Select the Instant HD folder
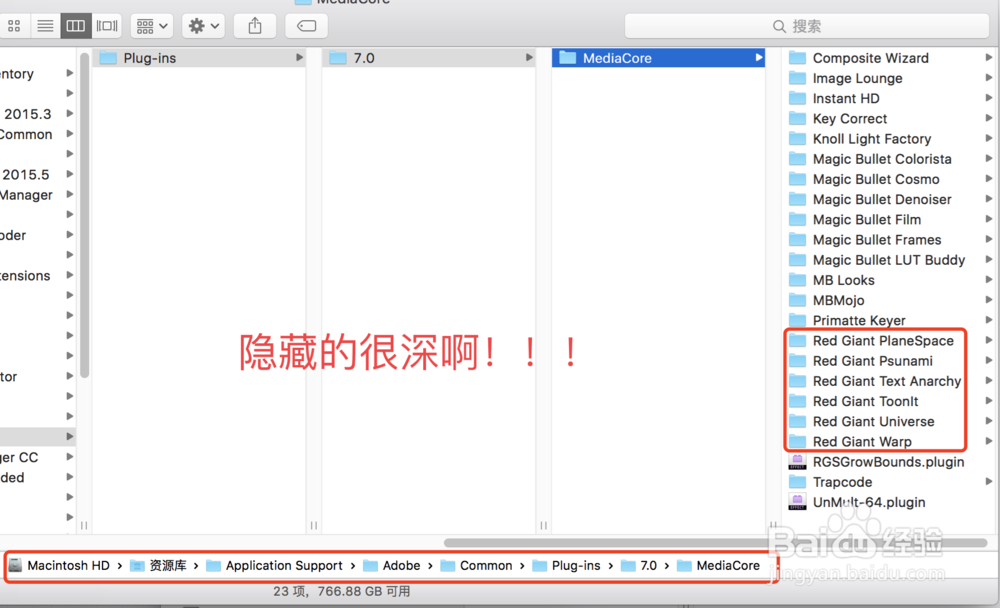The image size is (1000, 608). (890, 98)
